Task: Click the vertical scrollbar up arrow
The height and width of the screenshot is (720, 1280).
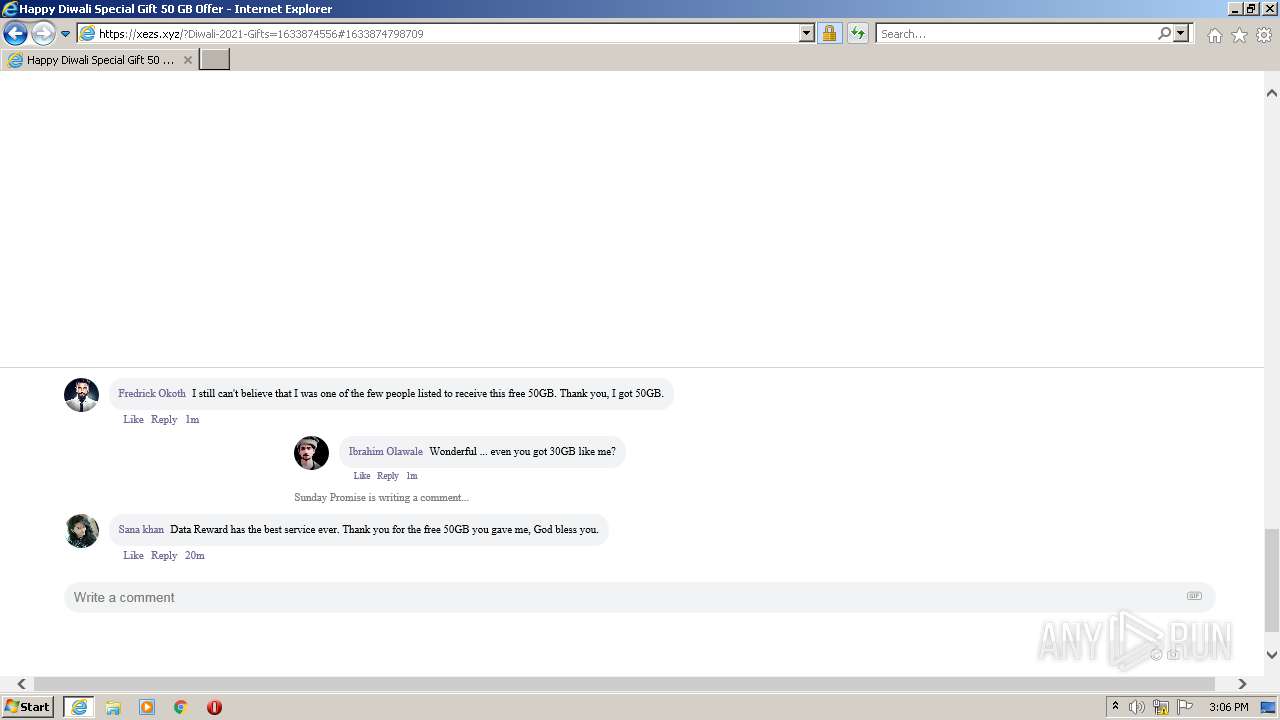Action: 1272,93
